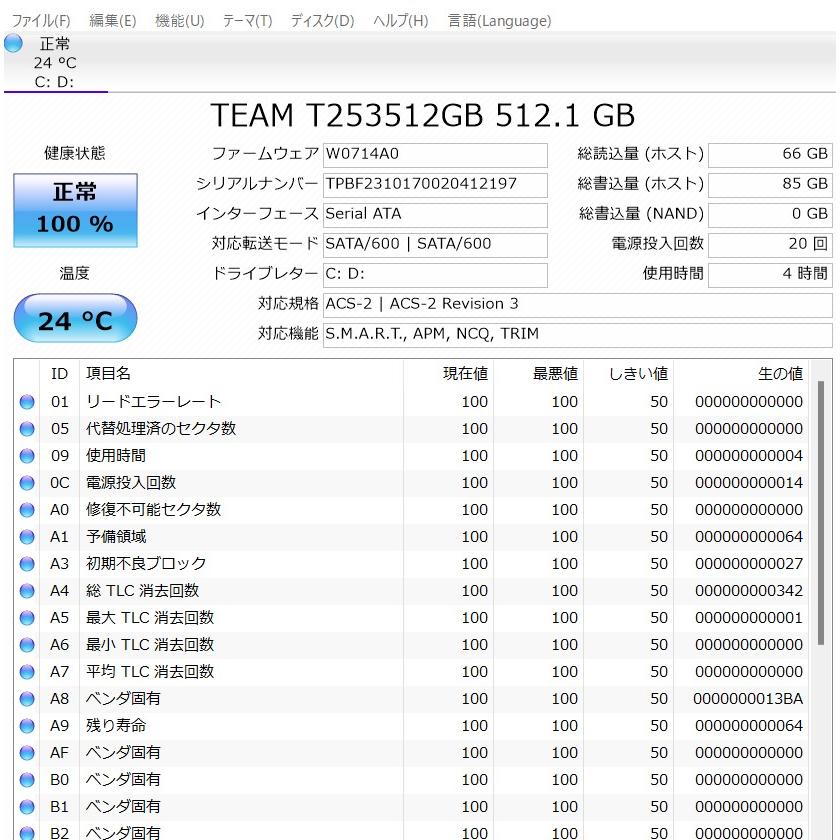The image size is (840, 840).
Task: Select the 最大 TLC 消去回数 attribute name
Action: [149, 618]
